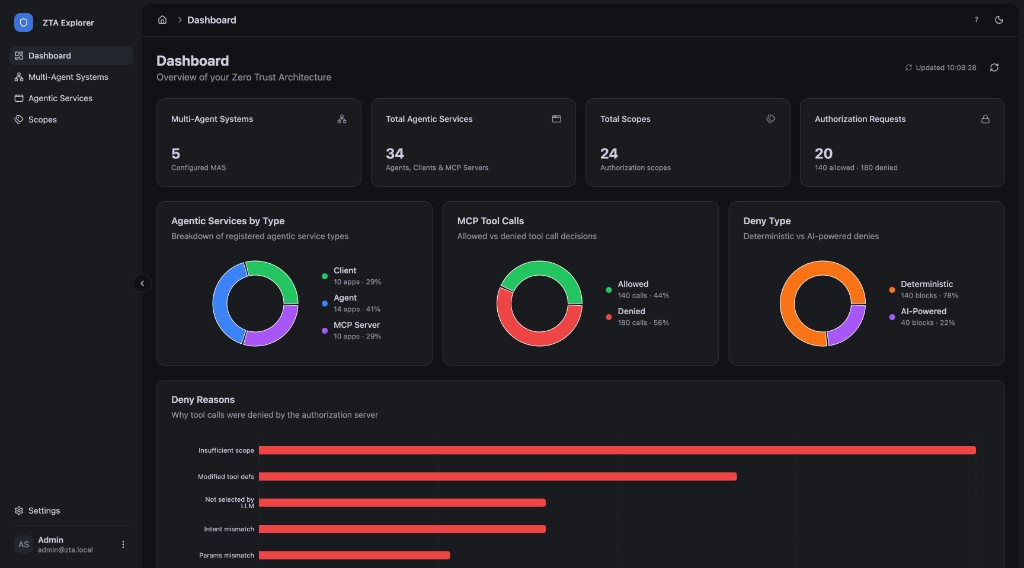Click the Allowed legend green dot
The height and width of the screenshot is (568, 1024).
(609, 290)
